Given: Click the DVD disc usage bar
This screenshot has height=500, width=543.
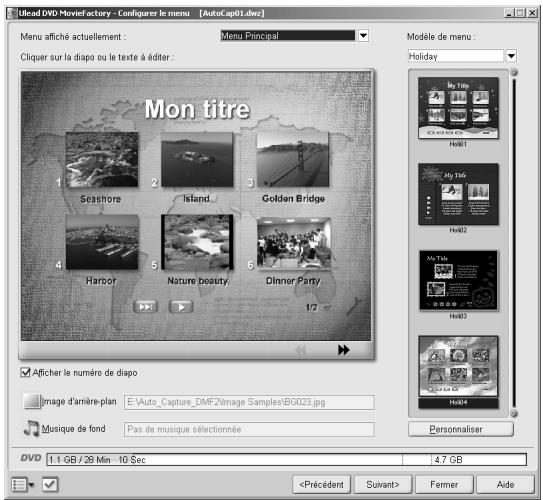Looking at the screenshot, I should 287,459.
